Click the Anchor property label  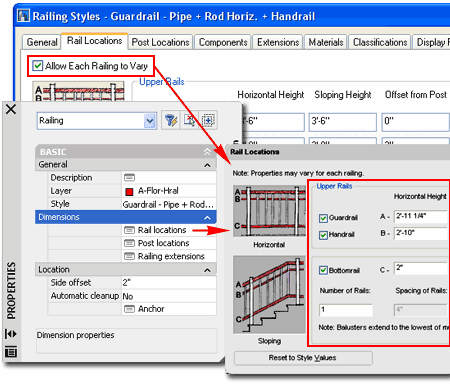151,309
